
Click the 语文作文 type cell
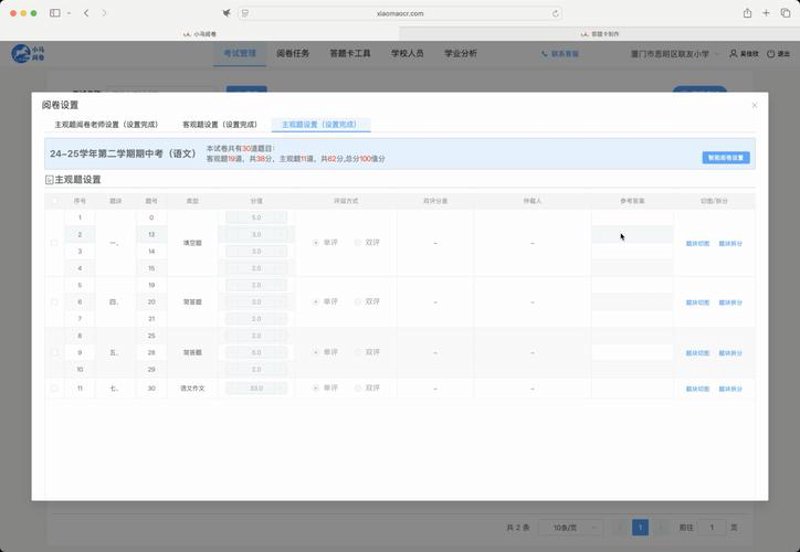click(192, 388)
